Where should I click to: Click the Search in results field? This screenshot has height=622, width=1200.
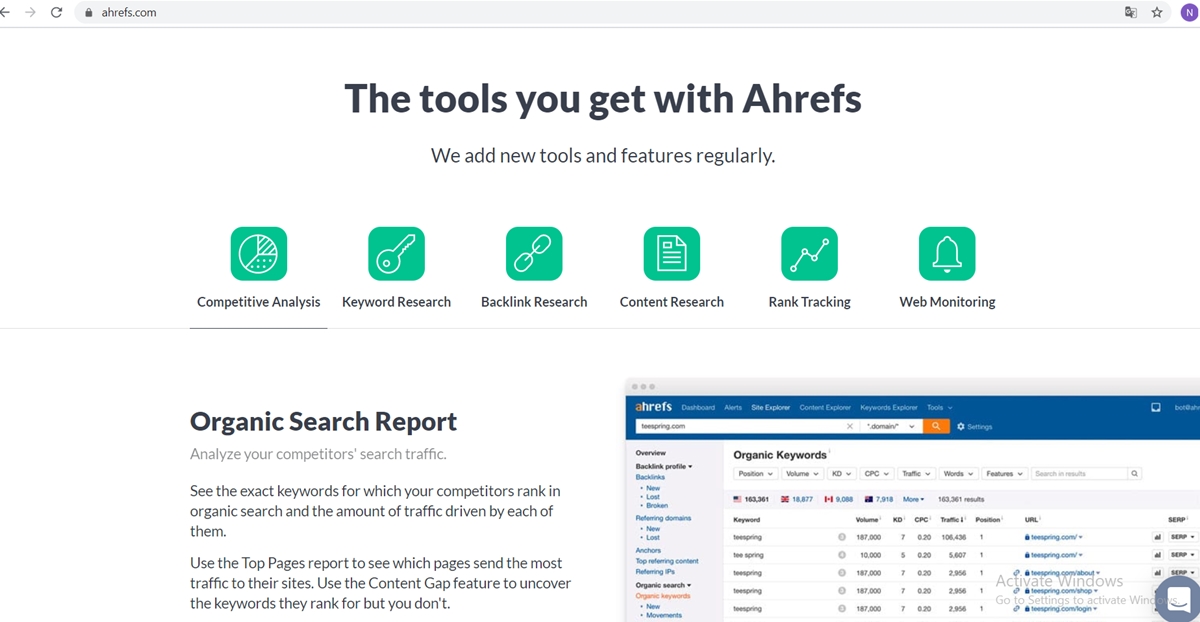click(x=1080, y=474)
